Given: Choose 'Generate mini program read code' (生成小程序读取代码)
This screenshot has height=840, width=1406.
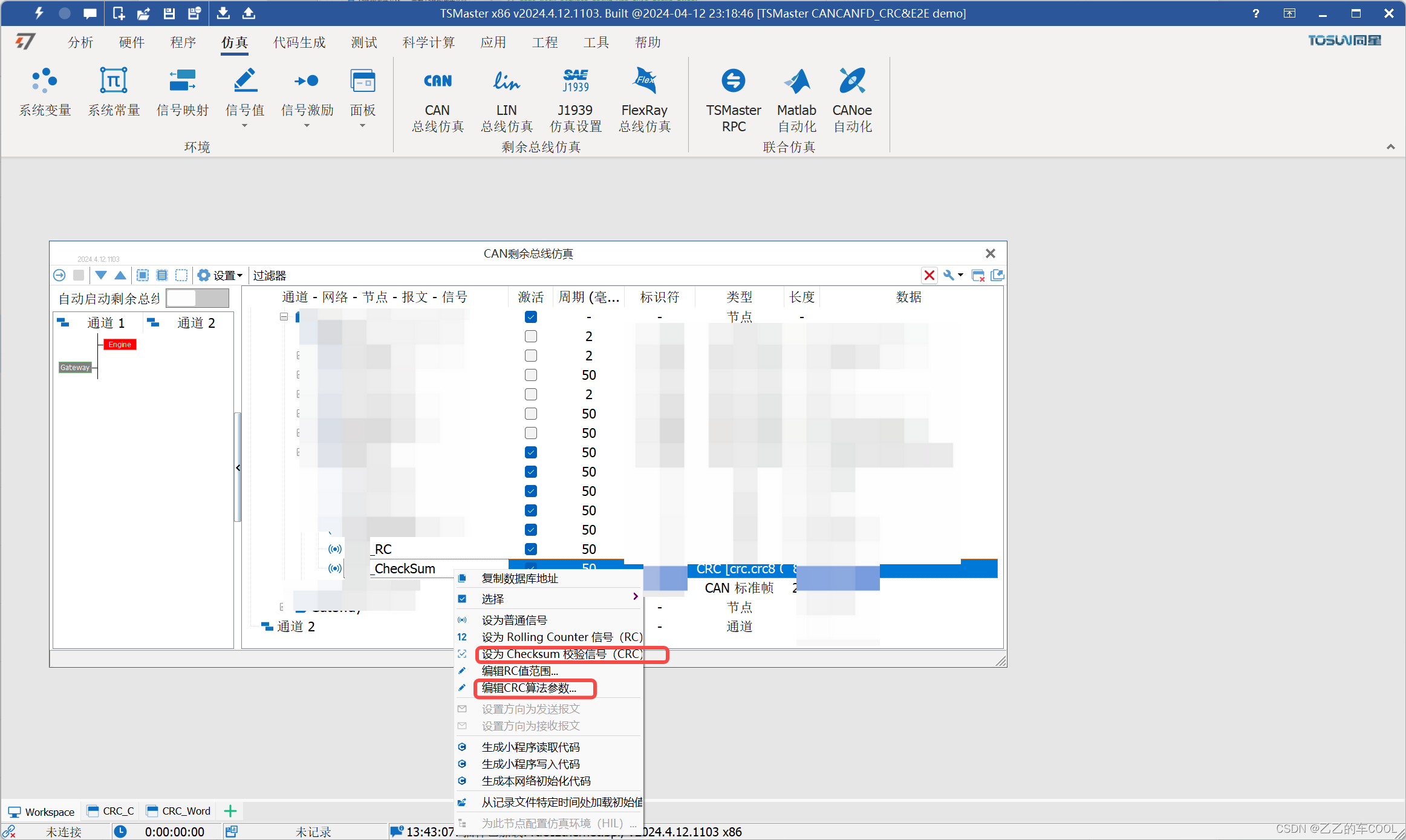Looking at the screenshot, I should [550, 747].
